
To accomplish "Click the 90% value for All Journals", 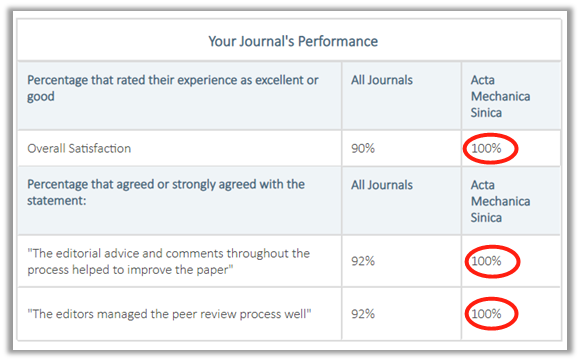I will pyautogui.click(x=363, y=148).
